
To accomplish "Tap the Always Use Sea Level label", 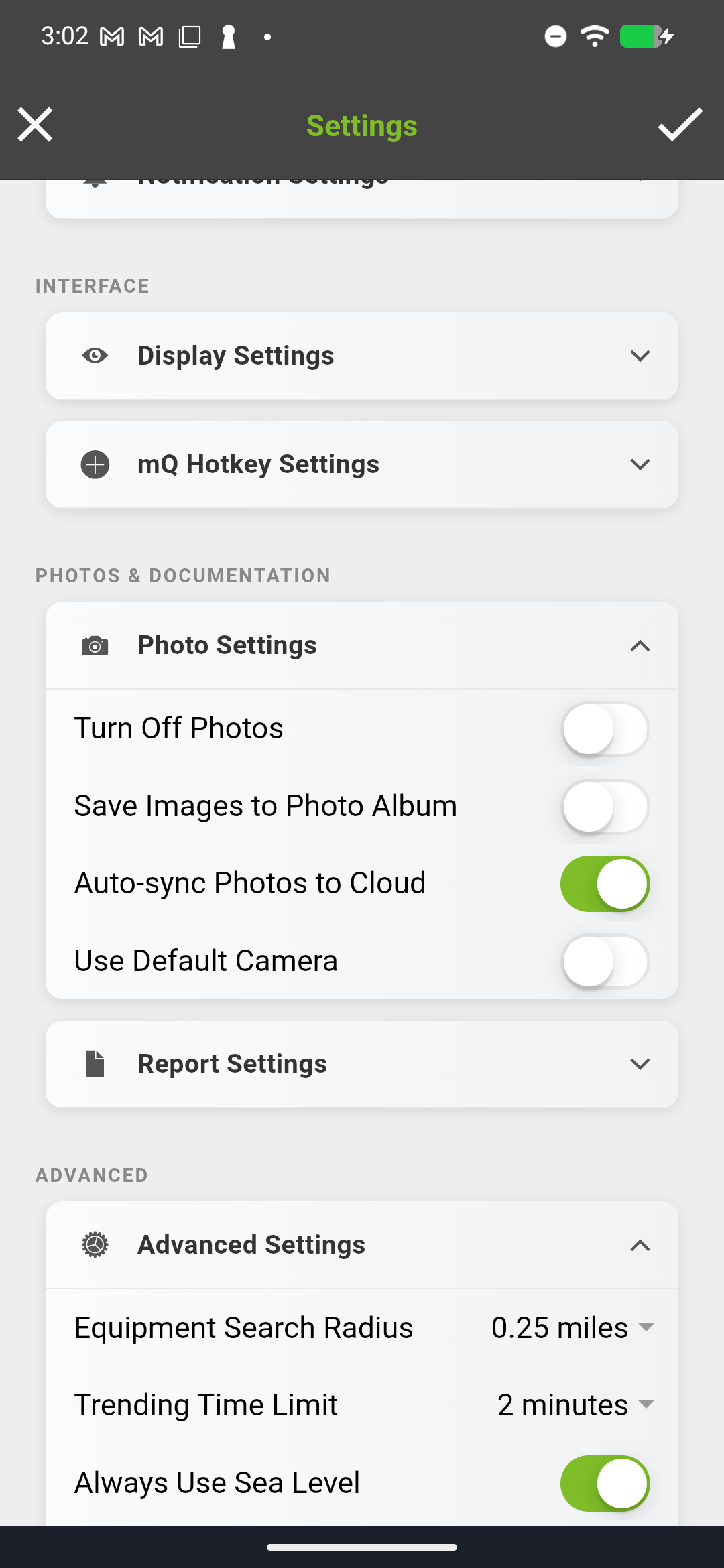I will point(217,1483).
